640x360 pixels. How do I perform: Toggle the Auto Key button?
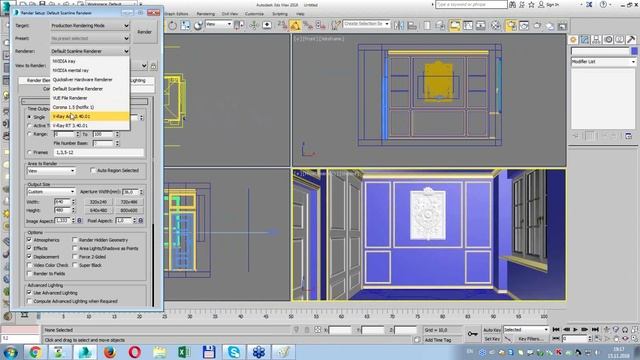492,330
